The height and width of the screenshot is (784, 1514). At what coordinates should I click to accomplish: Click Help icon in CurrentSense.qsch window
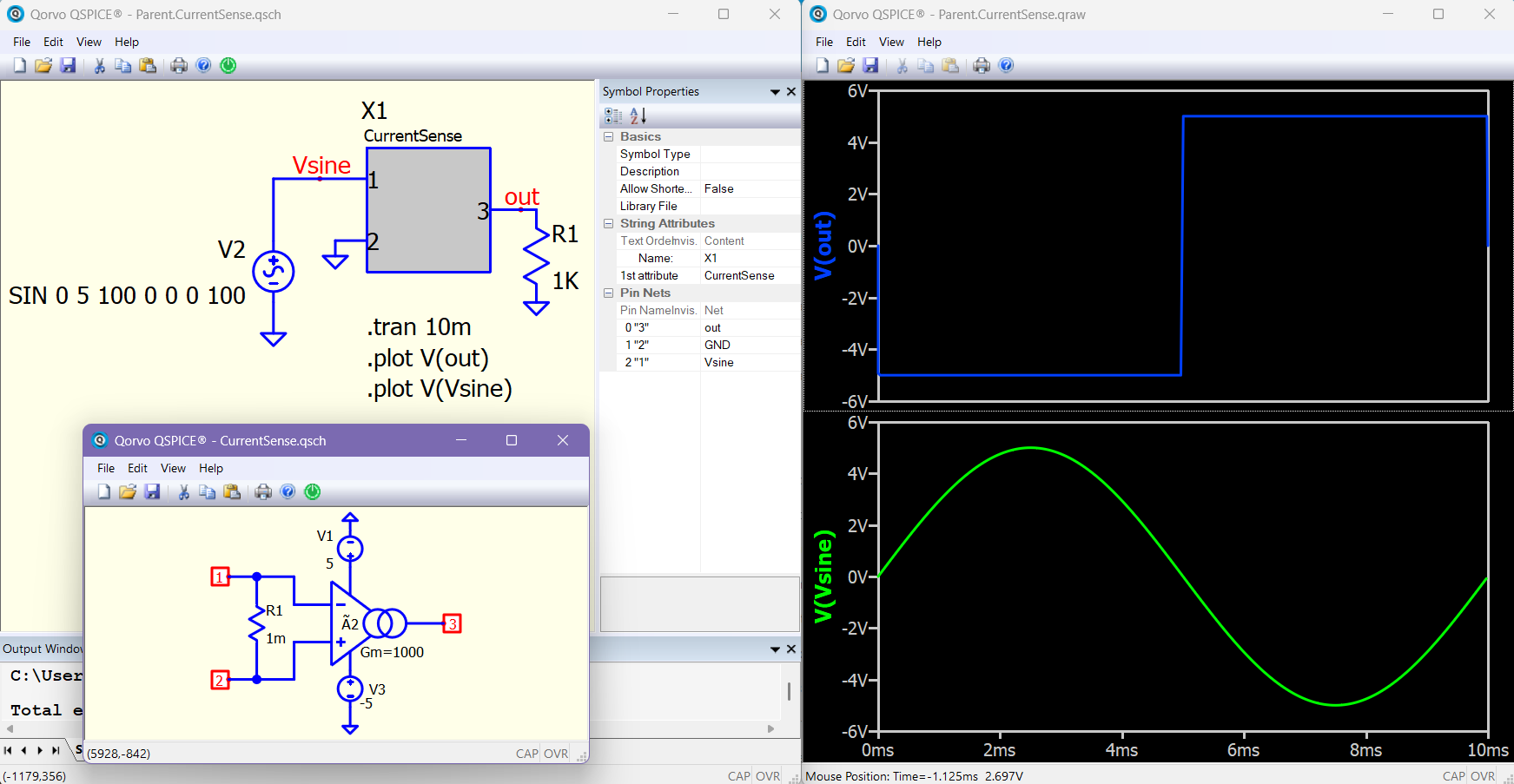(x=288, y=491)
